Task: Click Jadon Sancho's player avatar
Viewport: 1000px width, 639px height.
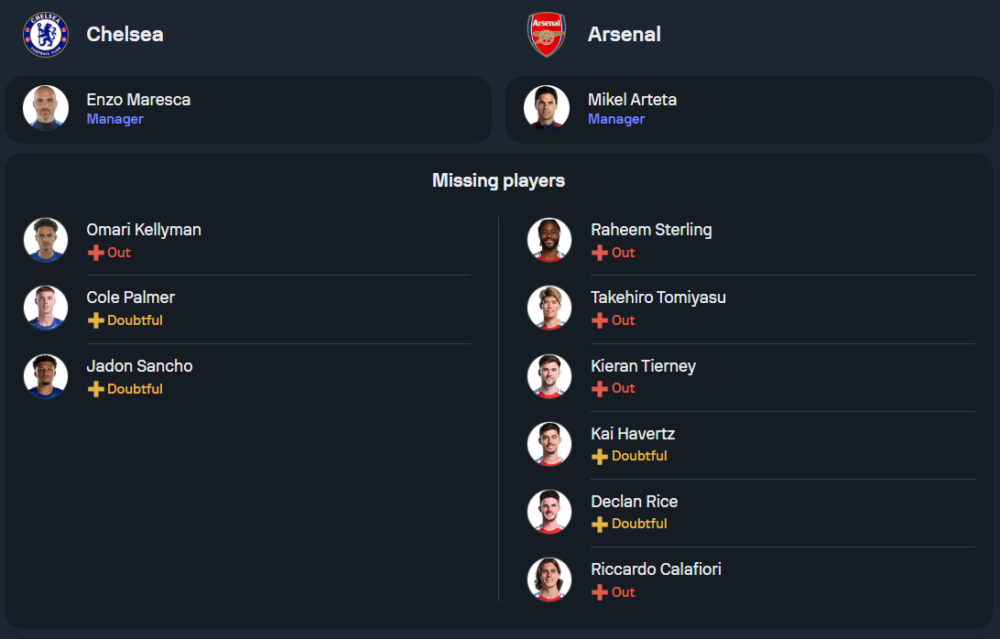Action: [x=46, y=376]
